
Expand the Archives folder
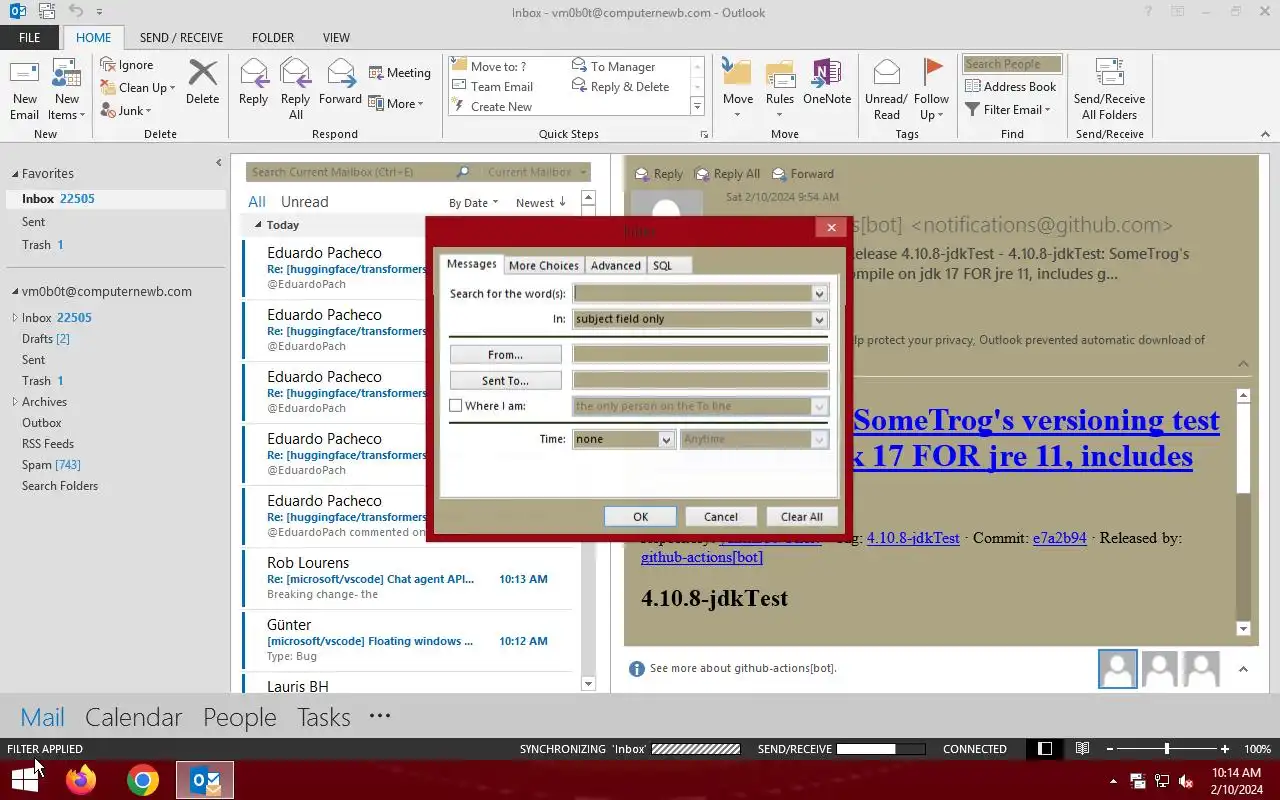click(15, 402)
